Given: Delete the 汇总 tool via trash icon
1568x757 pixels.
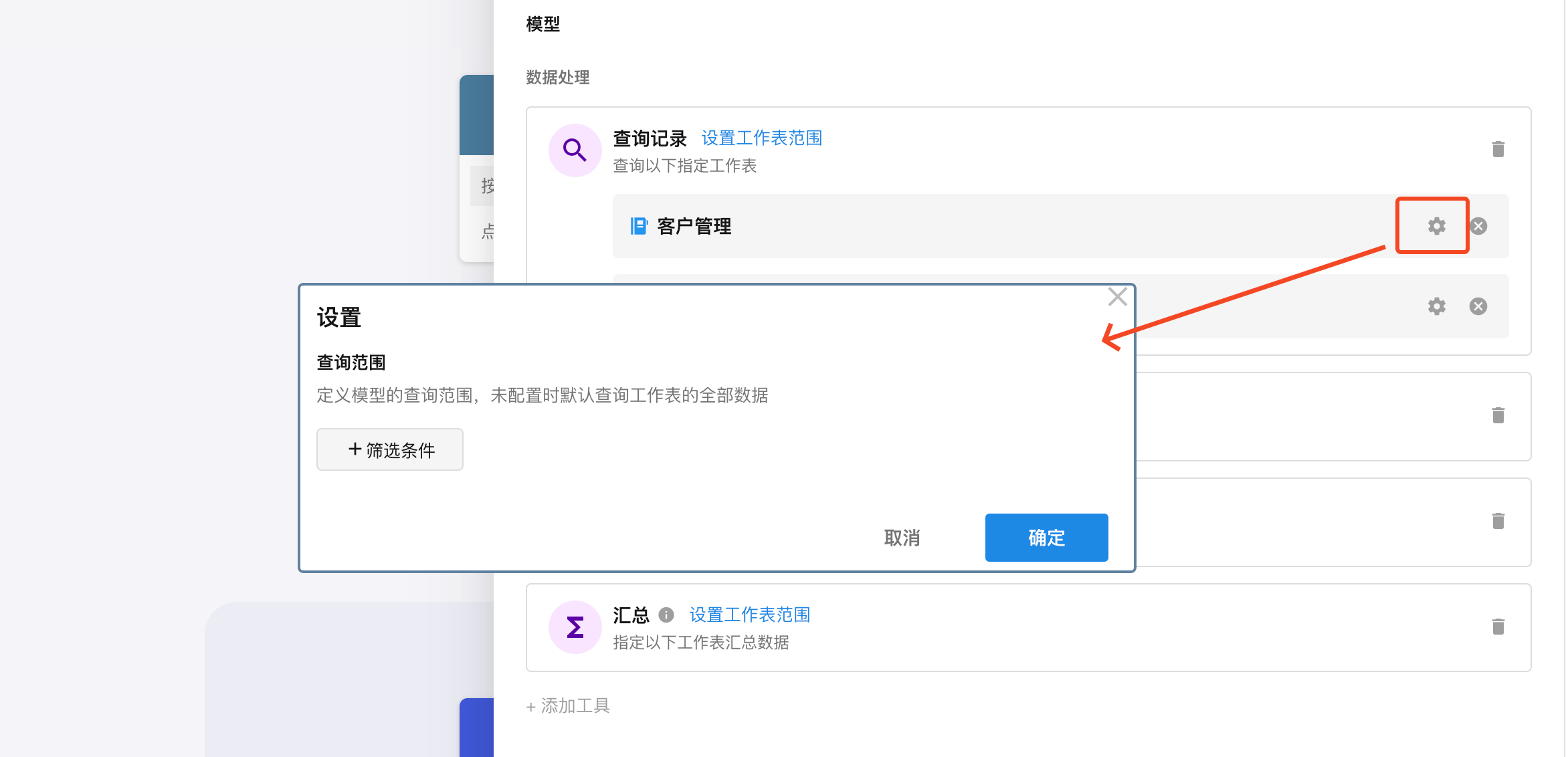Looking at the screenshot, I should [x=1498, y=627].
